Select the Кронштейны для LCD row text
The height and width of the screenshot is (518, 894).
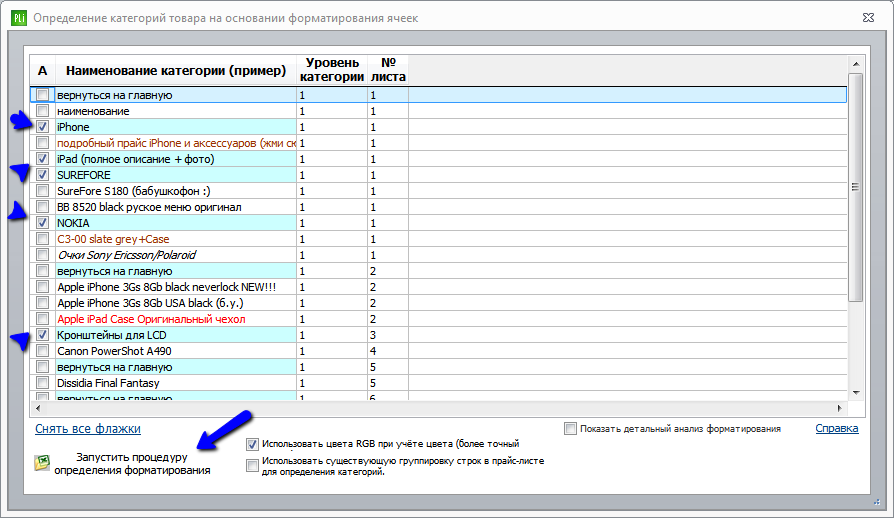coord(112,335)
